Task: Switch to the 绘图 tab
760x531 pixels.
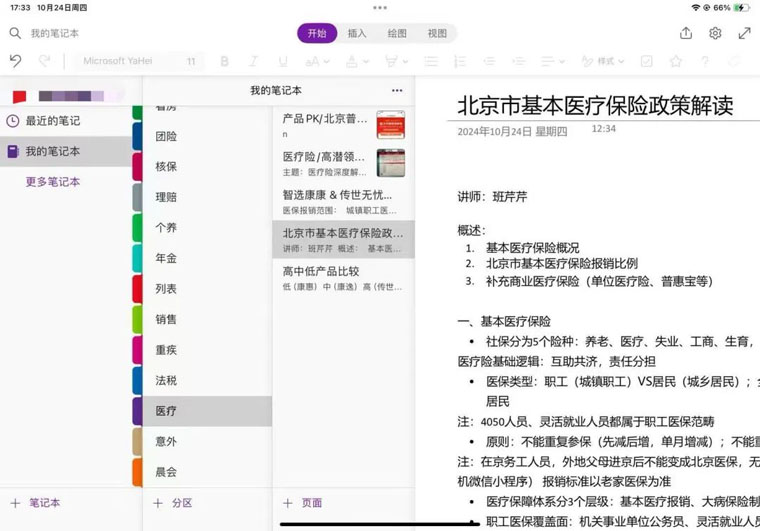Action: tap(397, 33)
